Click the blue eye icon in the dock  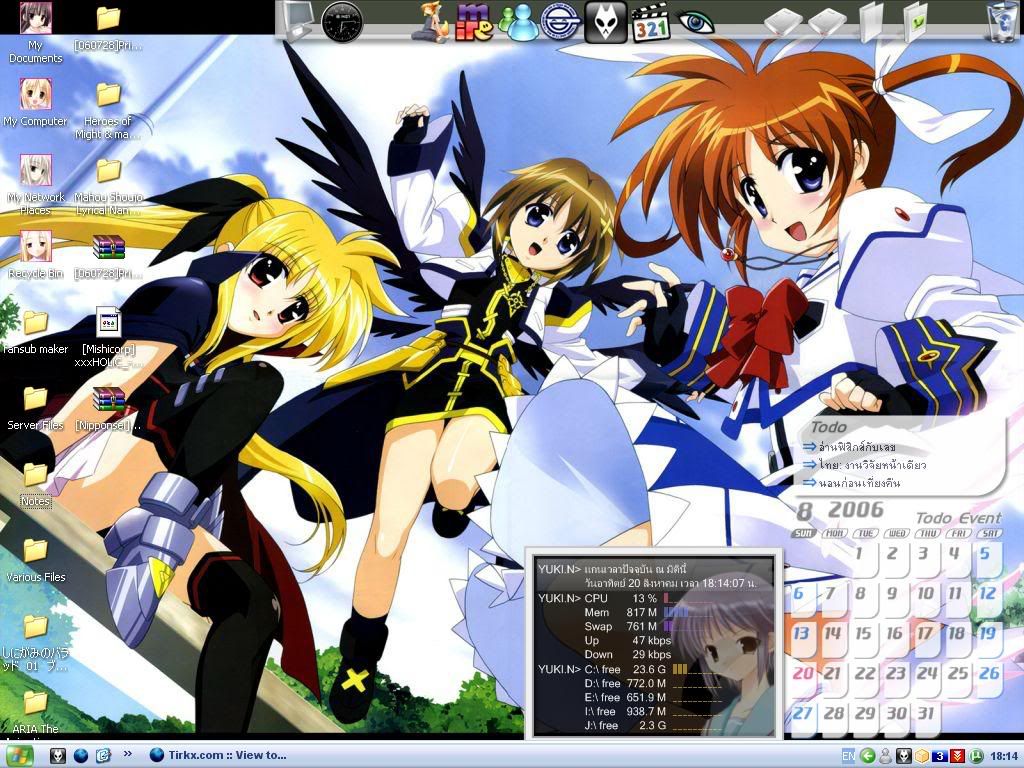point(695,22)
